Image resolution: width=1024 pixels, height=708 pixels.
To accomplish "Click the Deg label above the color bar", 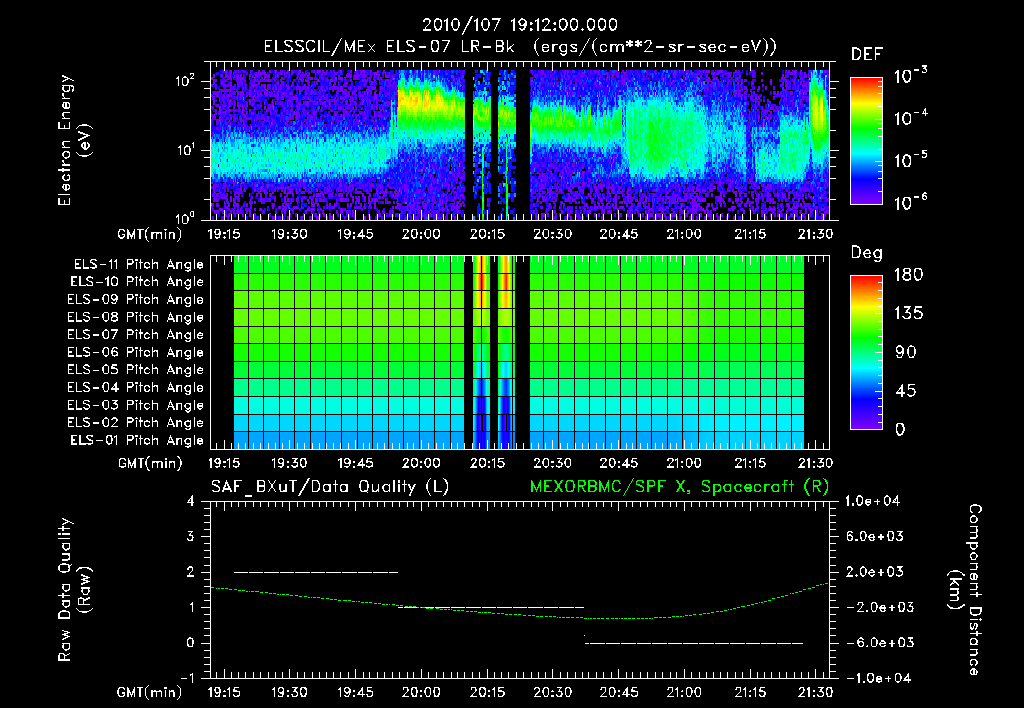I will tap(867, 253).
